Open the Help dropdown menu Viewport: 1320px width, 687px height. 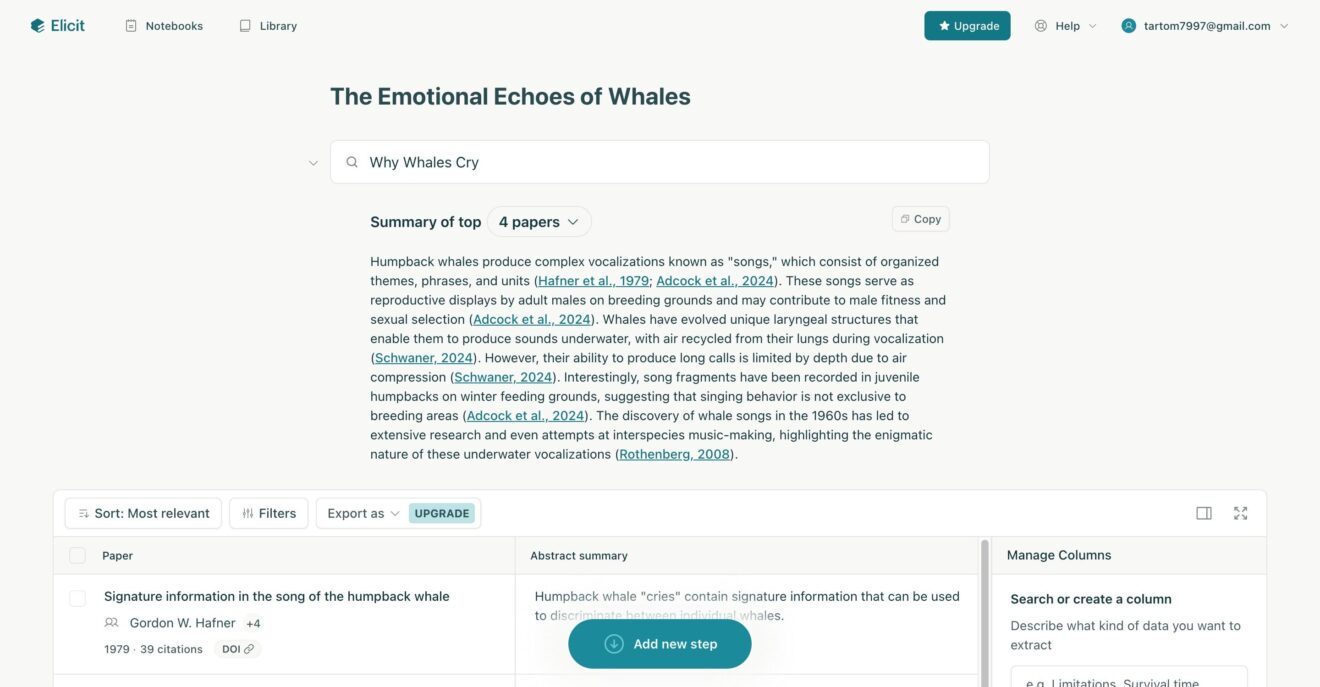tap(1065, 25)
